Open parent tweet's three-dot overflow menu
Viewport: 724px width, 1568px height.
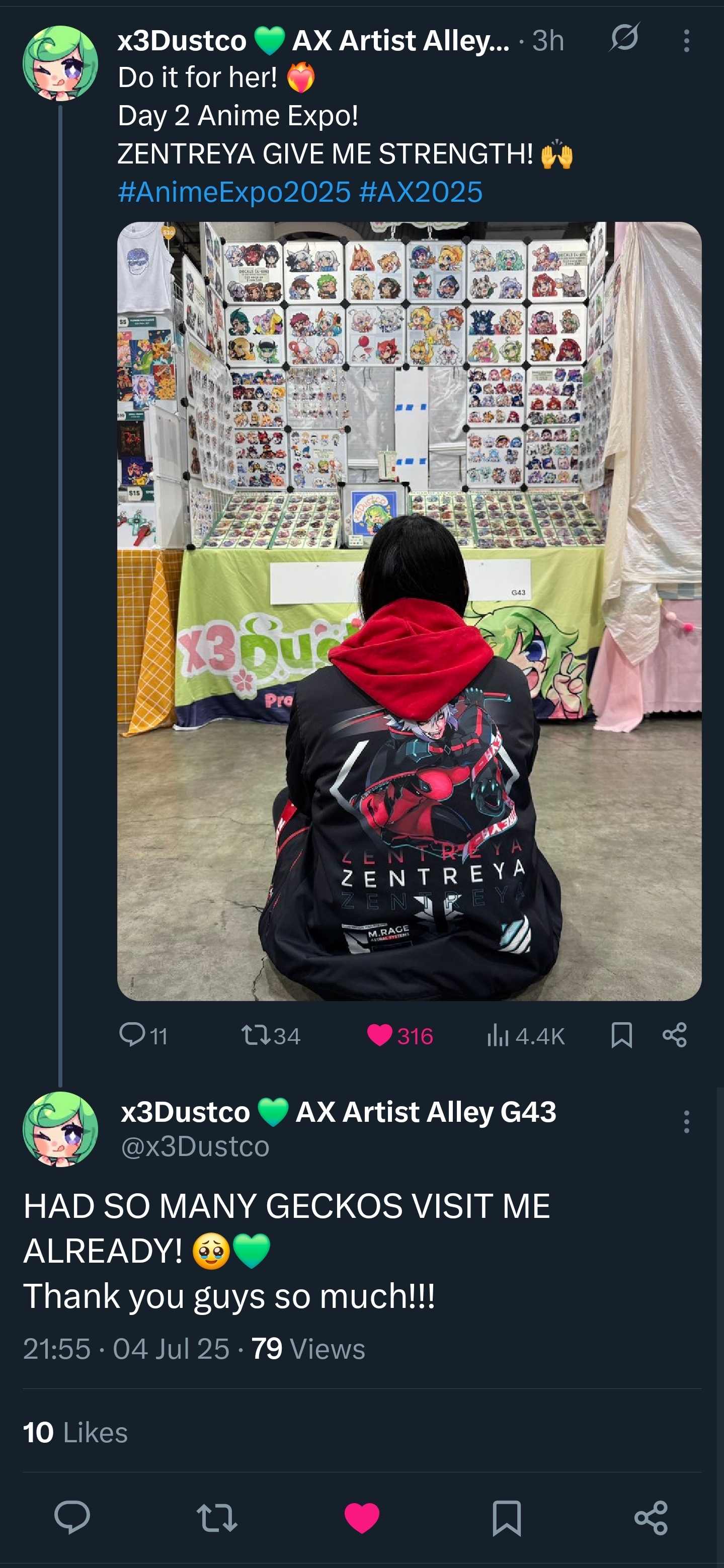click(x=686, y=41)
